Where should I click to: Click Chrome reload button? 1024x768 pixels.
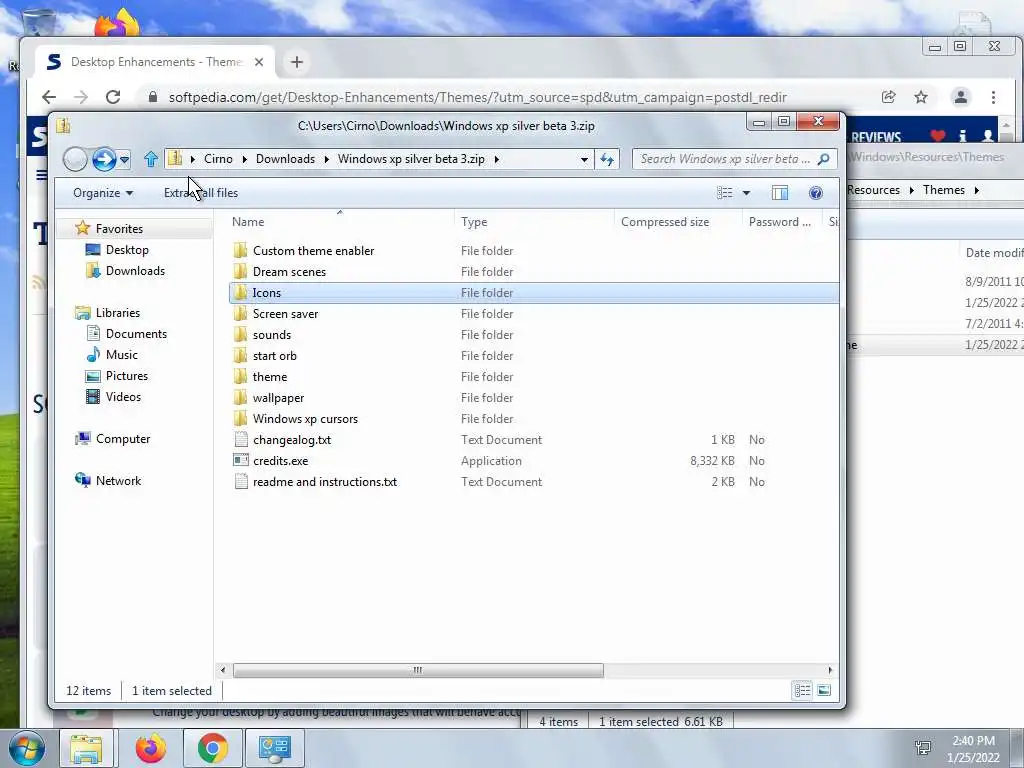click(113, 97)
